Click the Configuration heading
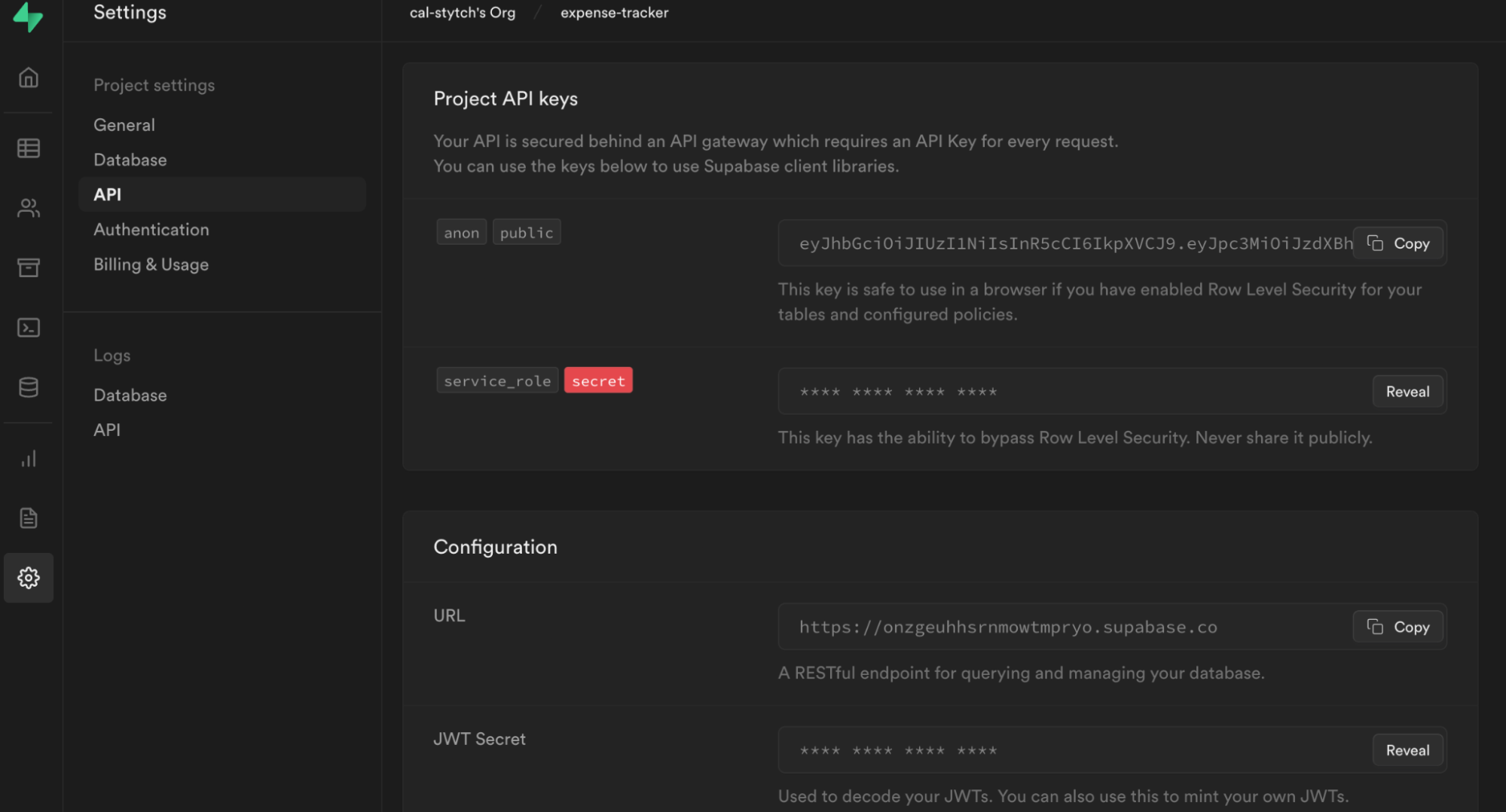The height and width of the screenshot is (812, 1506). click(496, 547)
